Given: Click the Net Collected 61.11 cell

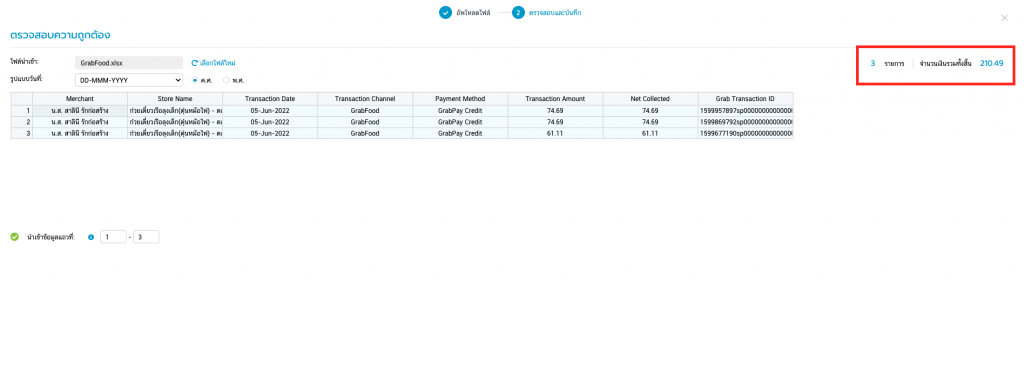Looking at the screenshot, I should click(650, 133).
